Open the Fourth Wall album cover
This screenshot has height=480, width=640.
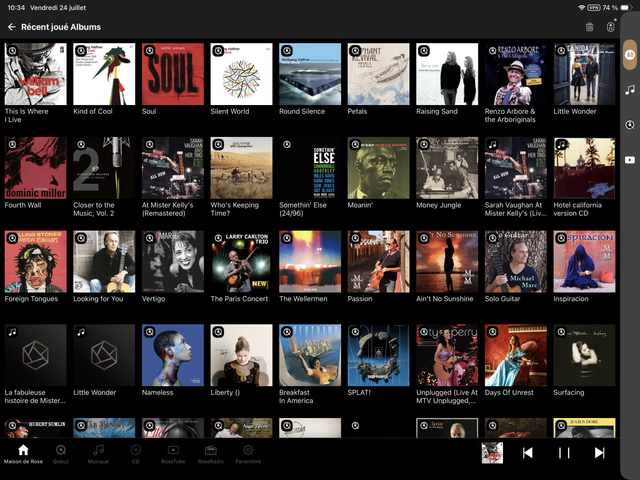36,168
